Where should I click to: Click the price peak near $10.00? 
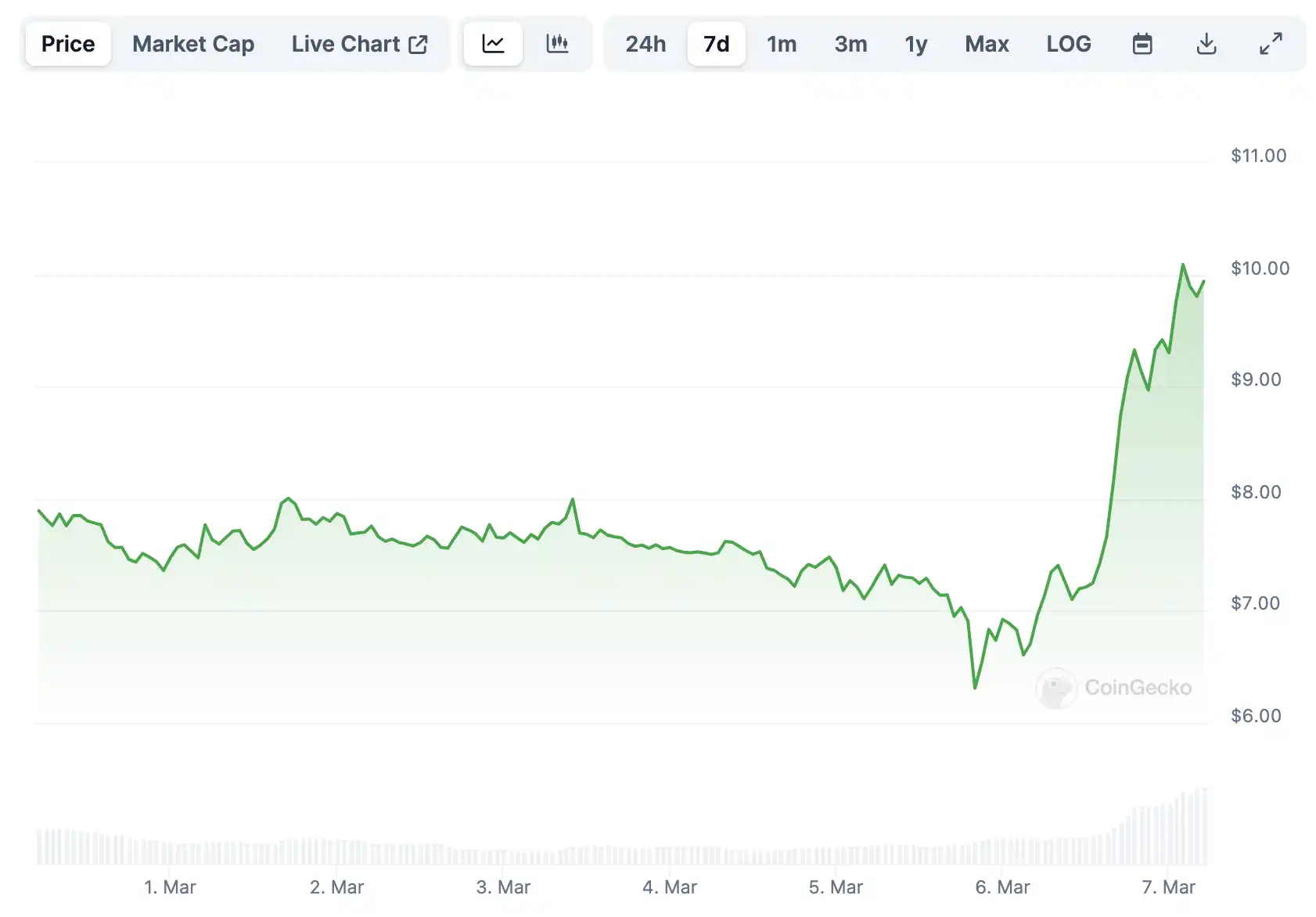coord(1182,265)
